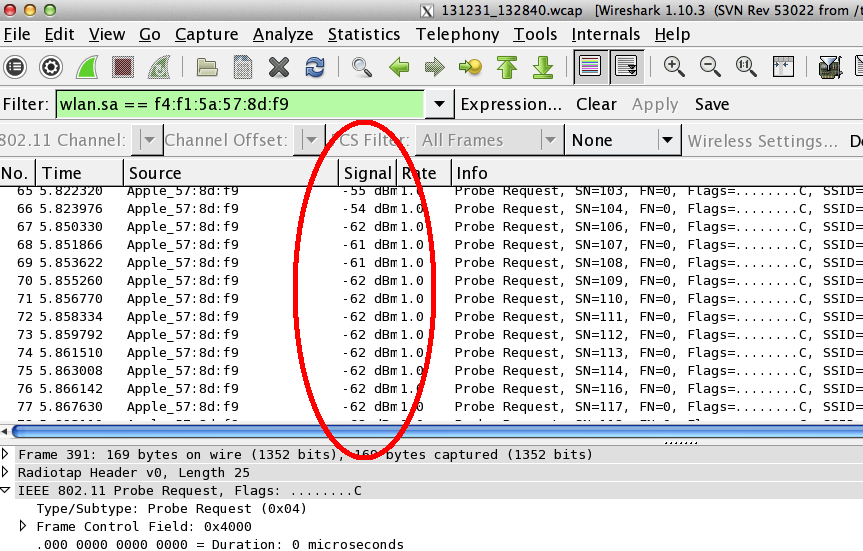863x551 pixels.
Task: Expand the Frame Control Field 0x4000
Action: (x=23, y=526)
